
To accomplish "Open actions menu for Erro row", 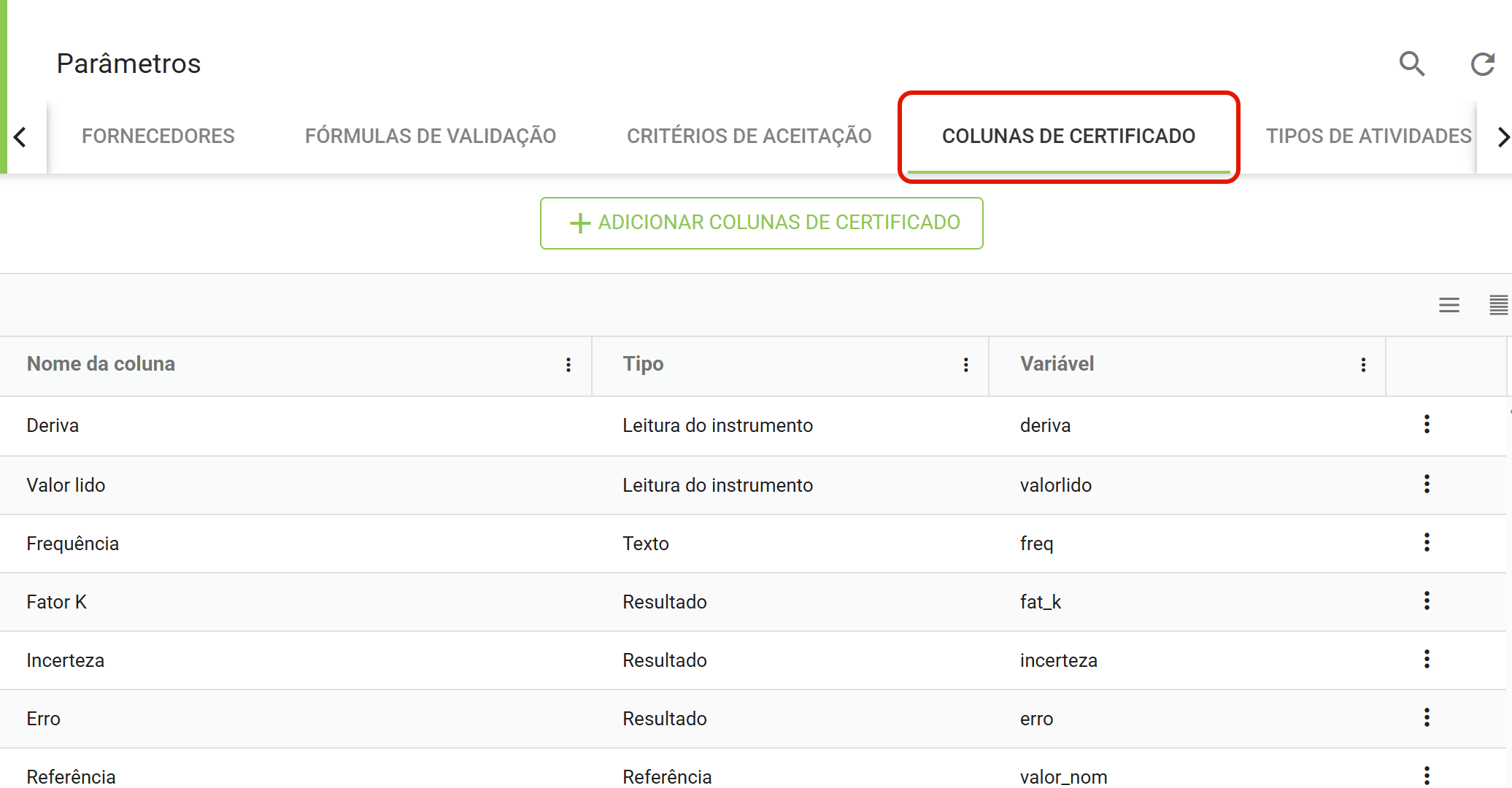I will click(x=1427, y=717).
